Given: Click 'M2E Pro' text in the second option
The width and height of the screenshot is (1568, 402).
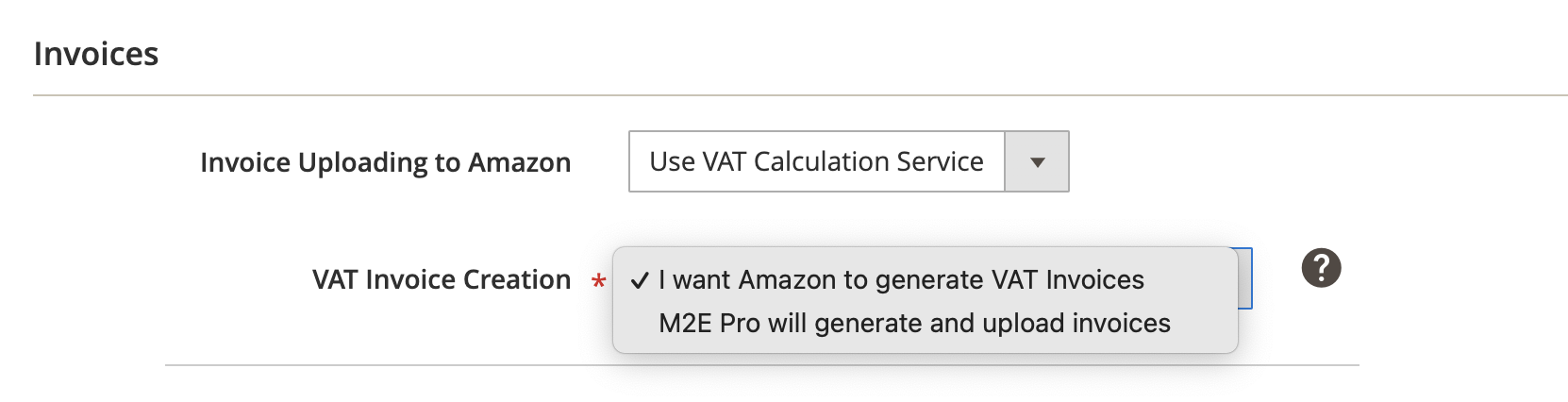Looking at the screenshot, I should point(709,324).
